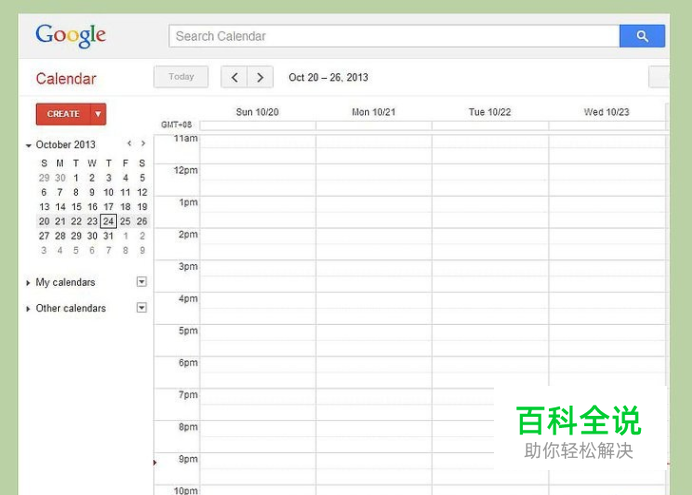The image size is (692, 495).
Task: Select October 20 in mini calendar
Action: [44, 221]
